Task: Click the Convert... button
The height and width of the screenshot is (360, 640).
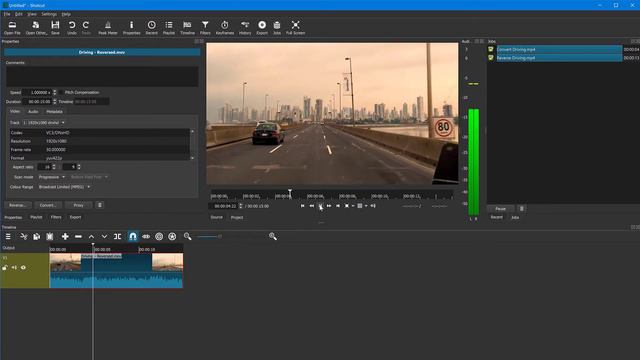Action: pyautogui.click(x=48, y=205)
